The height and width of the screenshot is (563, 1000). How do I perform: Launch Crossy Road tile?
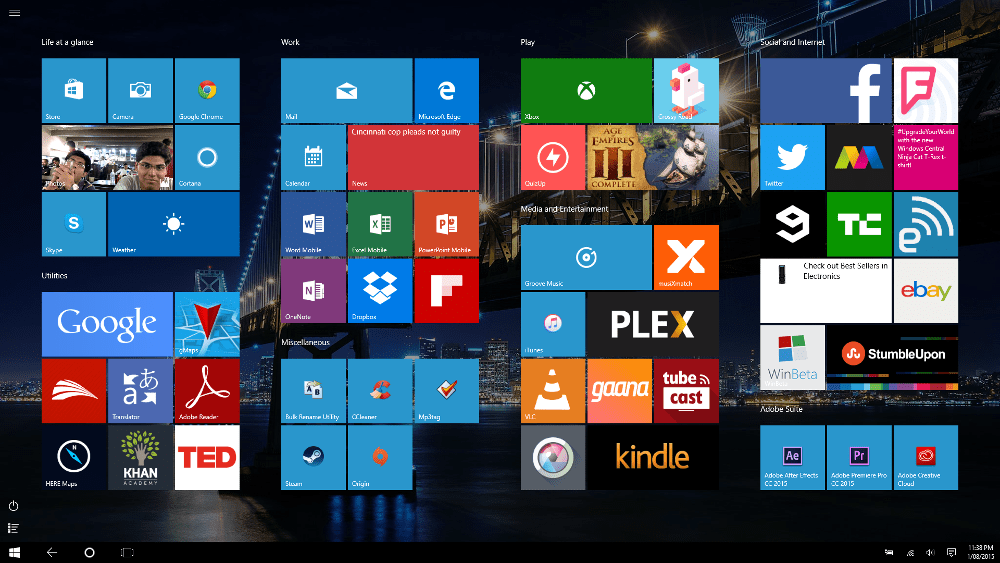[x=686, y=91]
